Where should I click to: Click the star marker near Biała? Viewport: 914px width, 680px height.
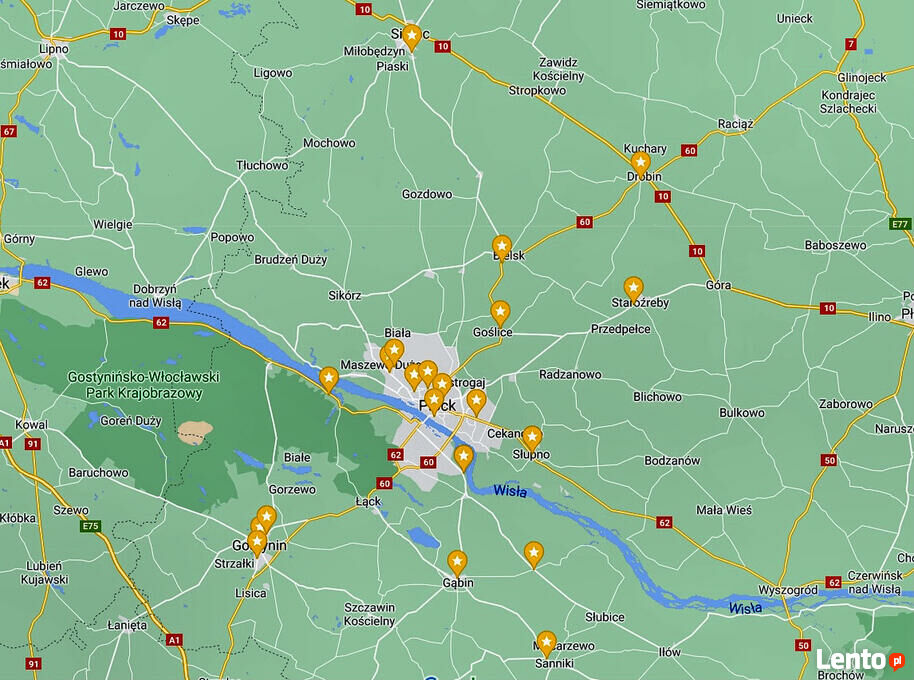click(395, 351)
